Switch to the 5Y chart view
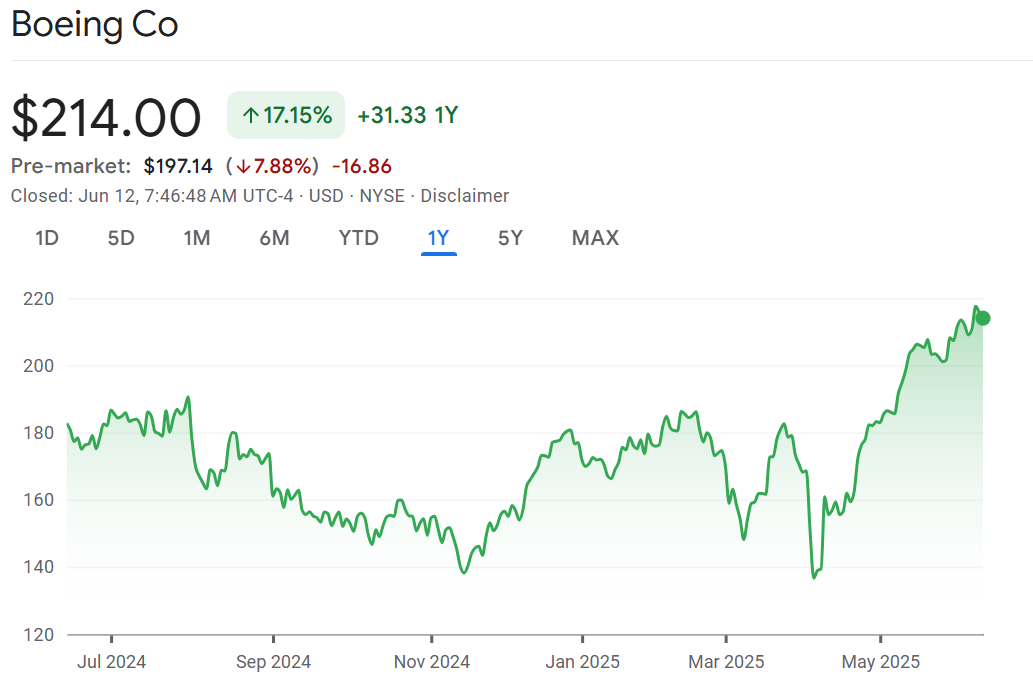The height and width of the screenshot is (691, 1033). [511, 238]
